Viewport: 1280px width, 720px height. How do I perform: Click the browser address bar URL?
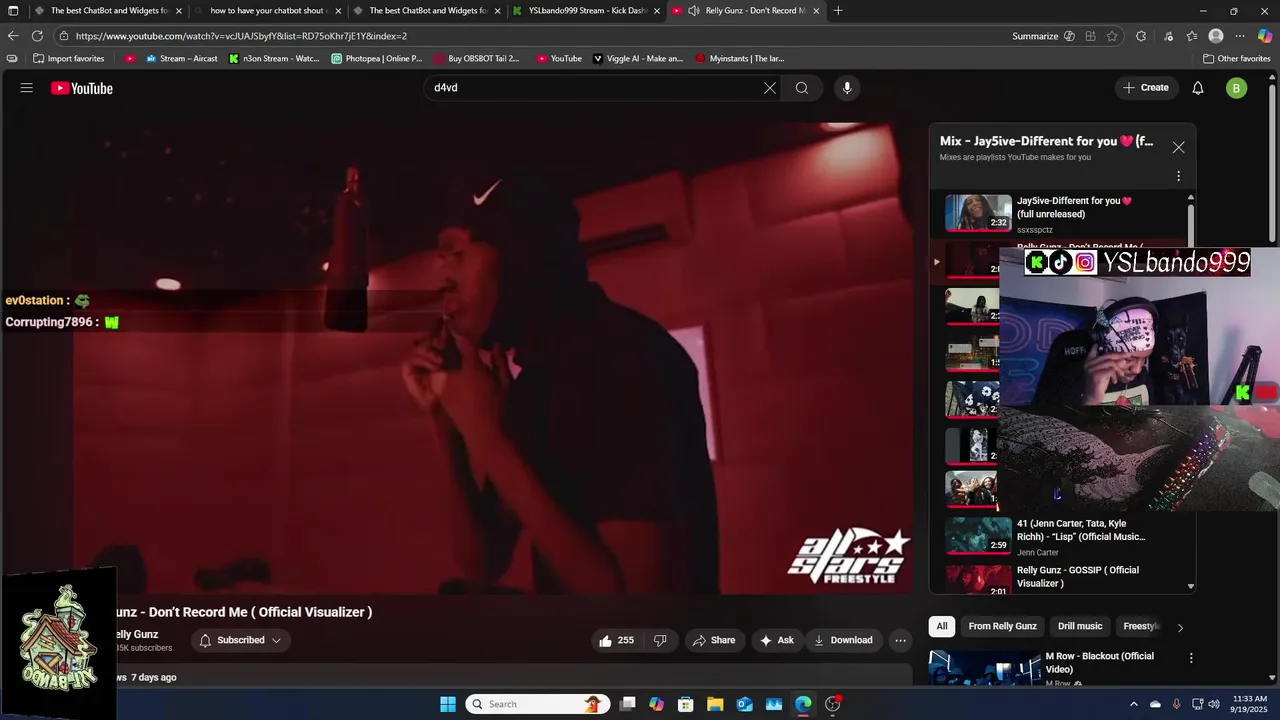coord(241,36)
